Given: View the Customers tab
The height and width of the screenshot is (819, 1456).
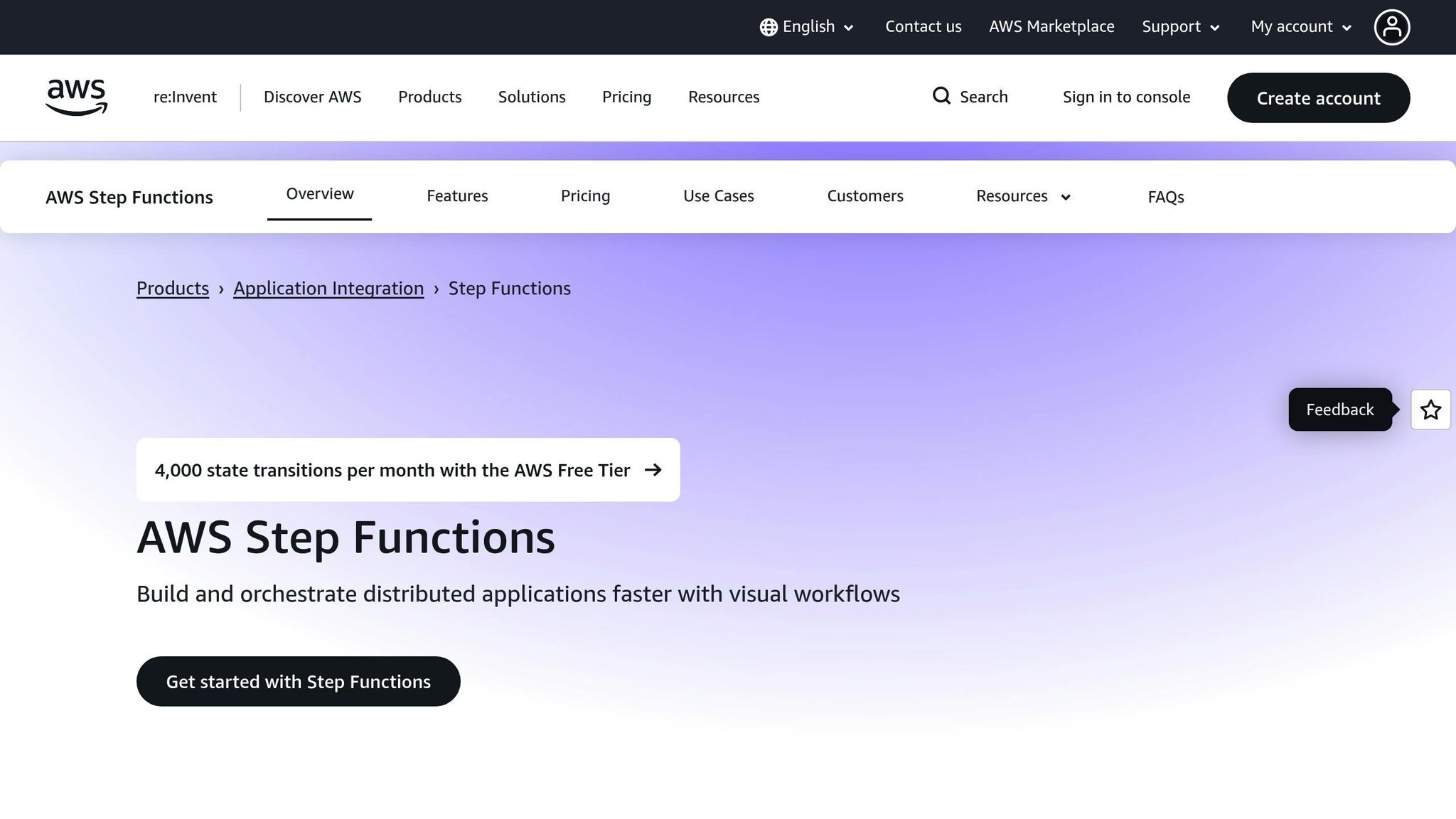Looking at the screenshot, I should (x=864, y=196).
